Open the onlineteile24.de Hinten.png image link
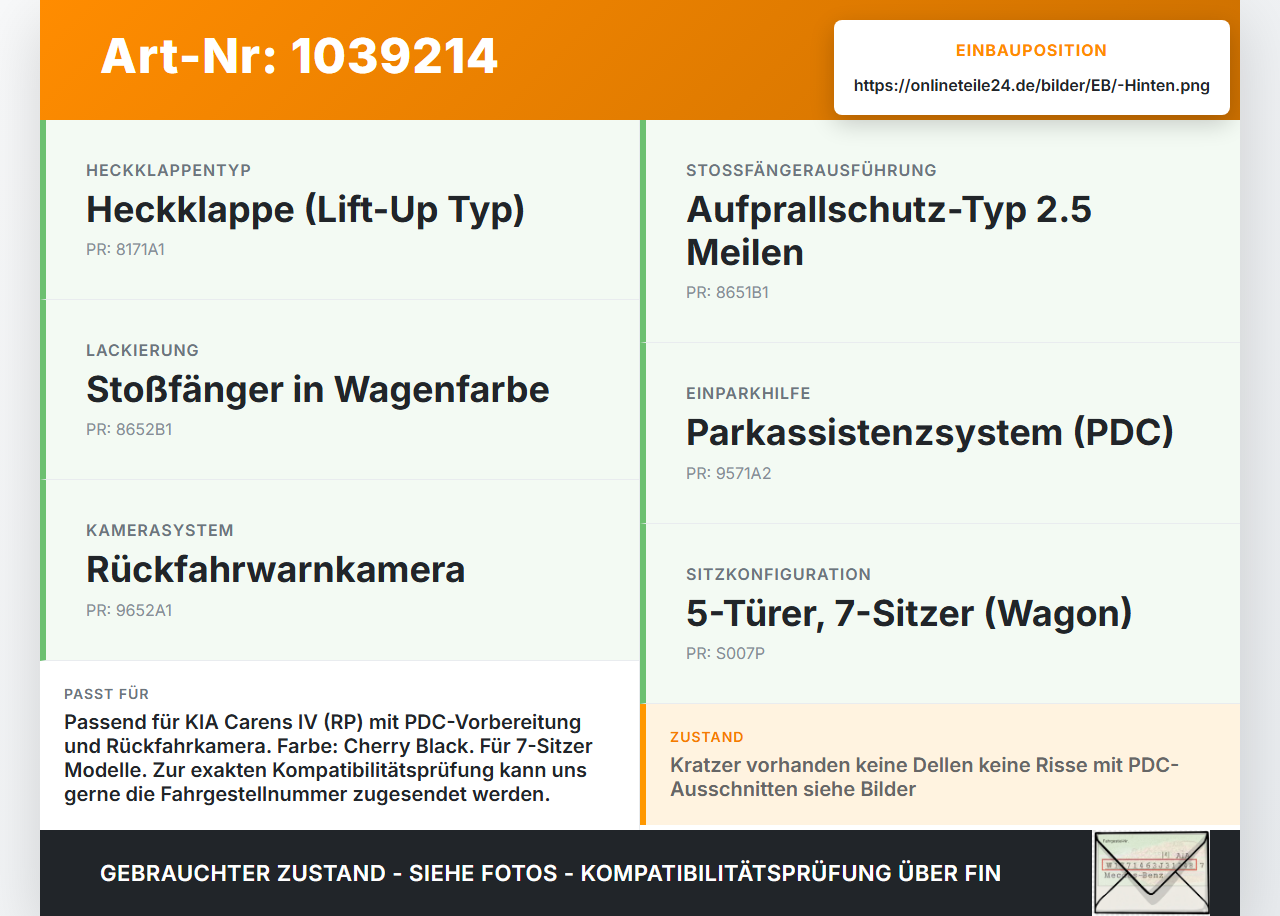This screenshot has height=916, width=1280. coord(1031,86)
